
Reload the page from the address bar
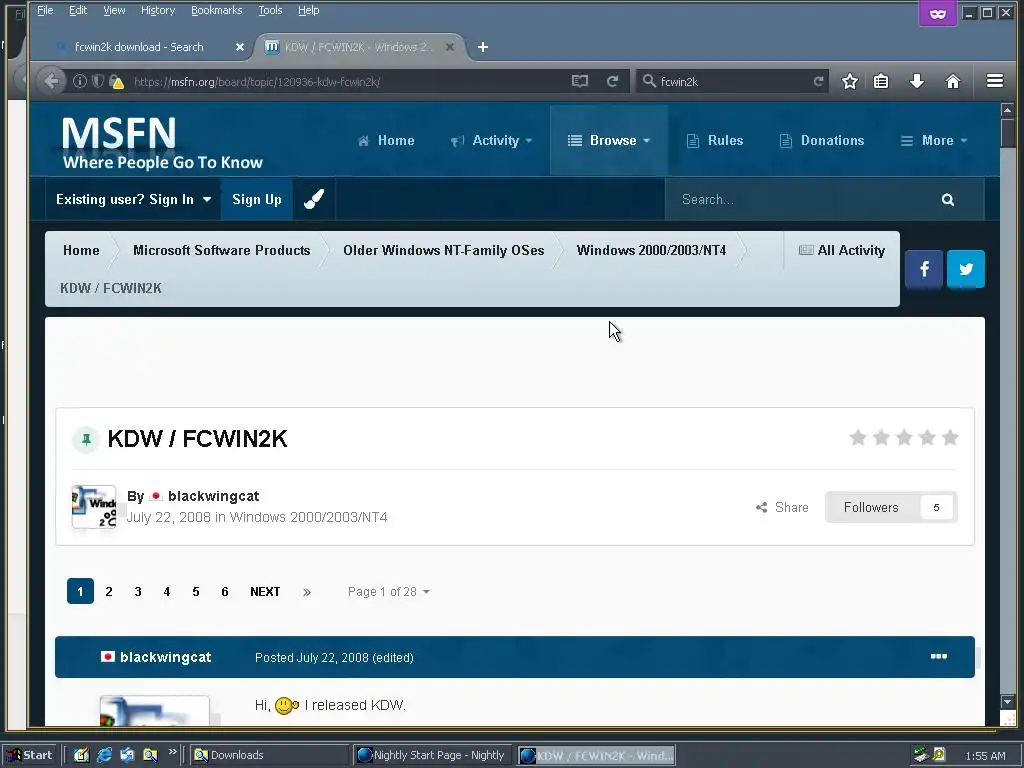tap(612, 81)
